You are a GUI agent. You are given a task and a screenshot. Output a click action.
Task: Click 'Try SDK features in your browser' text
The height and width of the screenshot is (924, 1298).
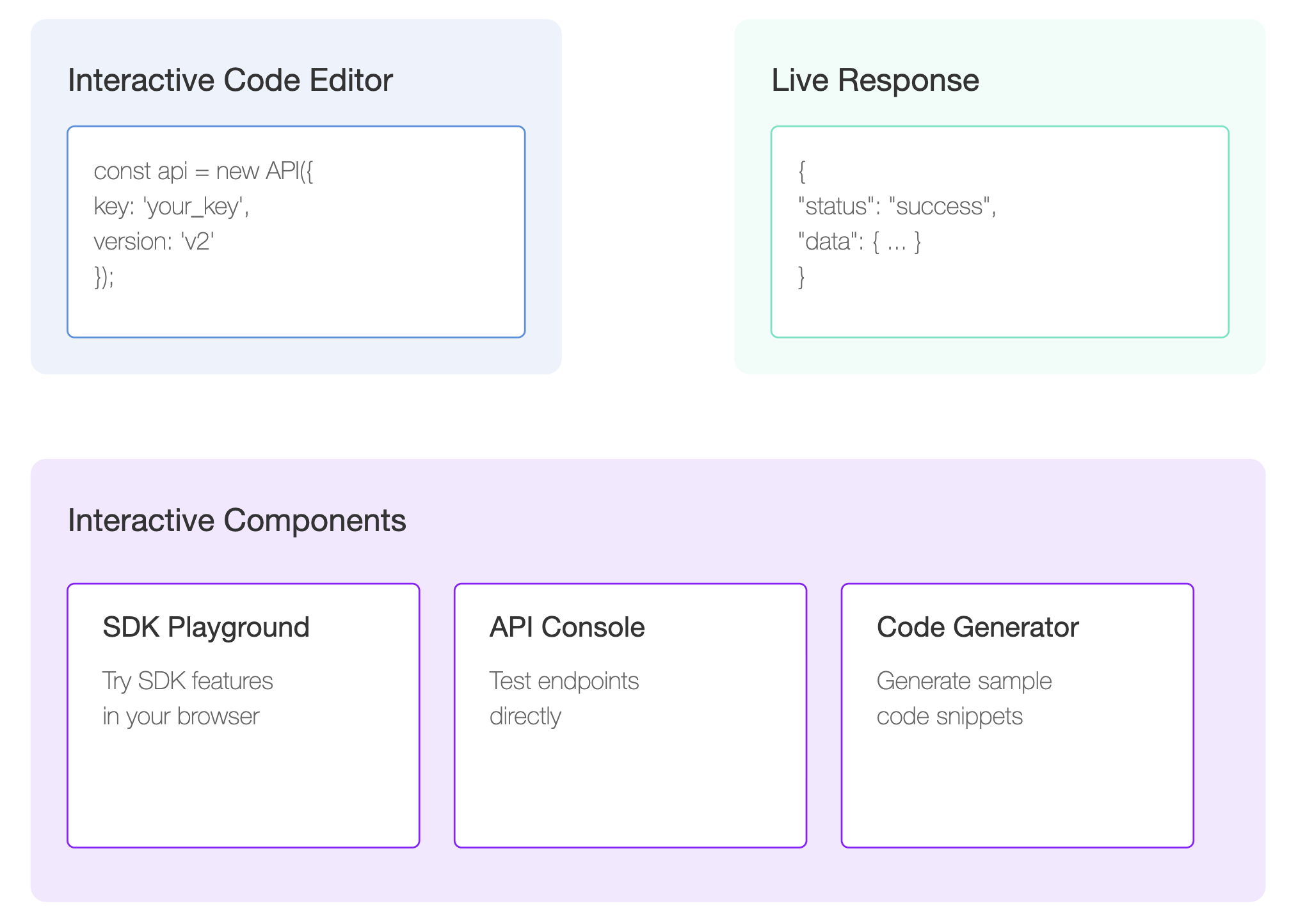pyautogui.click(x=188, y=699)
